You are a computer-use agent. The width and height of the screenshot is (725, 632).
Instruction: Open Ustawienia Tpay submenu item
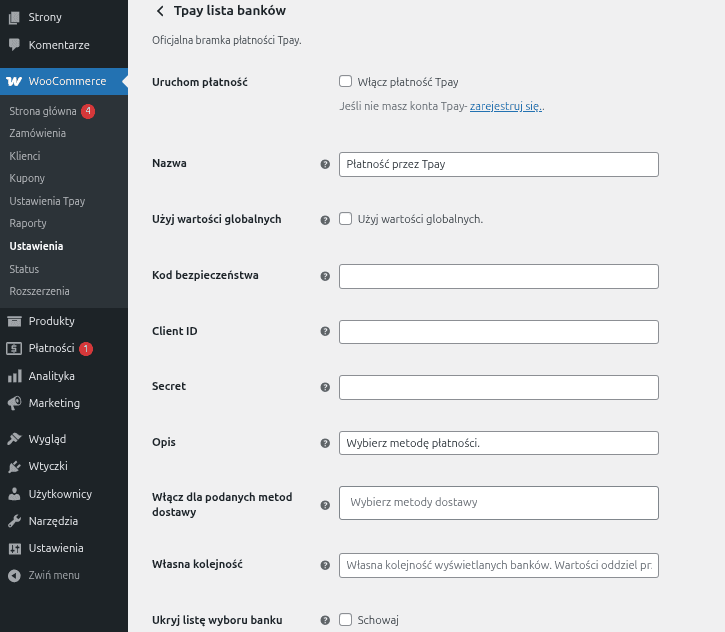(47, 201)
